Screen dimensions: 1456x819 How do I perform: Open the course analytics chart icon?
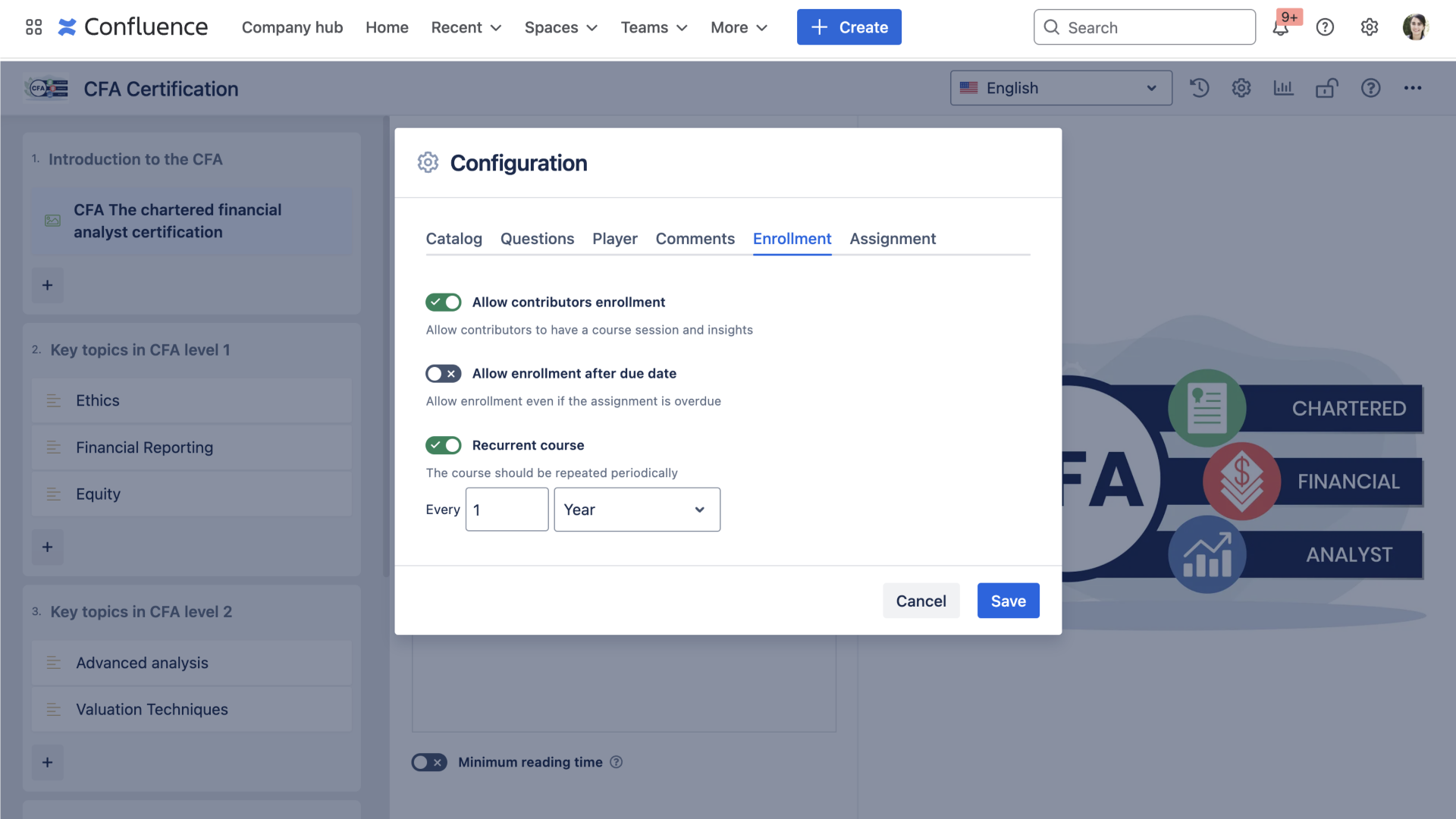pyautogui.click(x=1283, y=88)
